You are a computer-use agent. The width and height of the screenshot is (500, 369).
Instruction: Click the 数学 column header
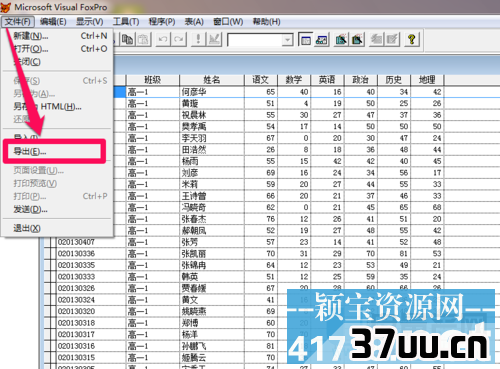pos(294,80)
